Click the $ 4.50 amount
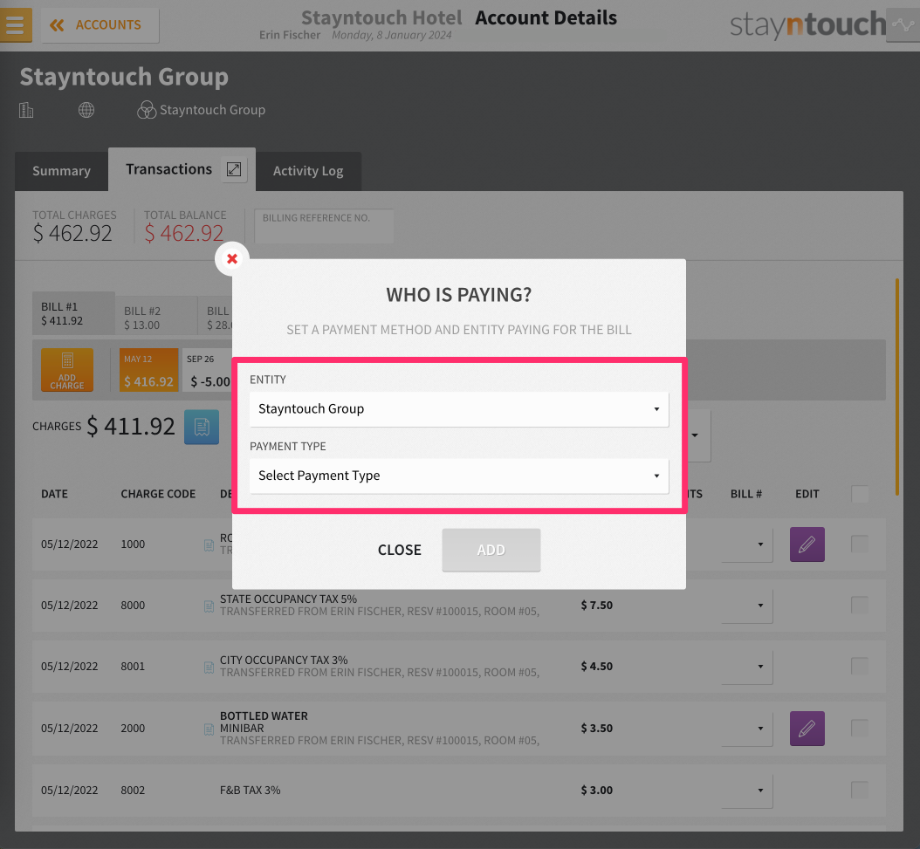 coord(597,666)
